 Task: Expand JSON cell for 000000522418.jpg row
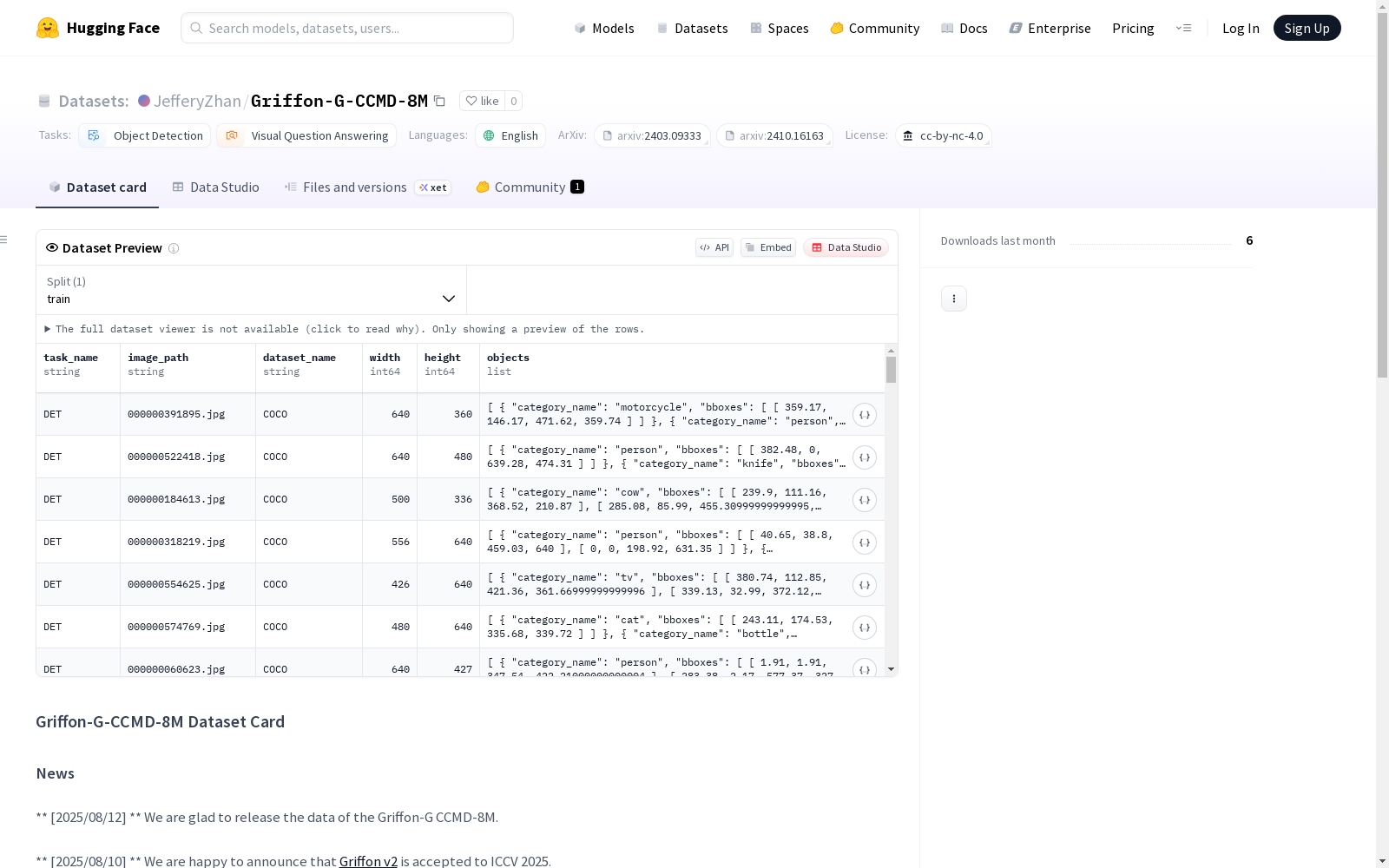(x=864, y=457)
